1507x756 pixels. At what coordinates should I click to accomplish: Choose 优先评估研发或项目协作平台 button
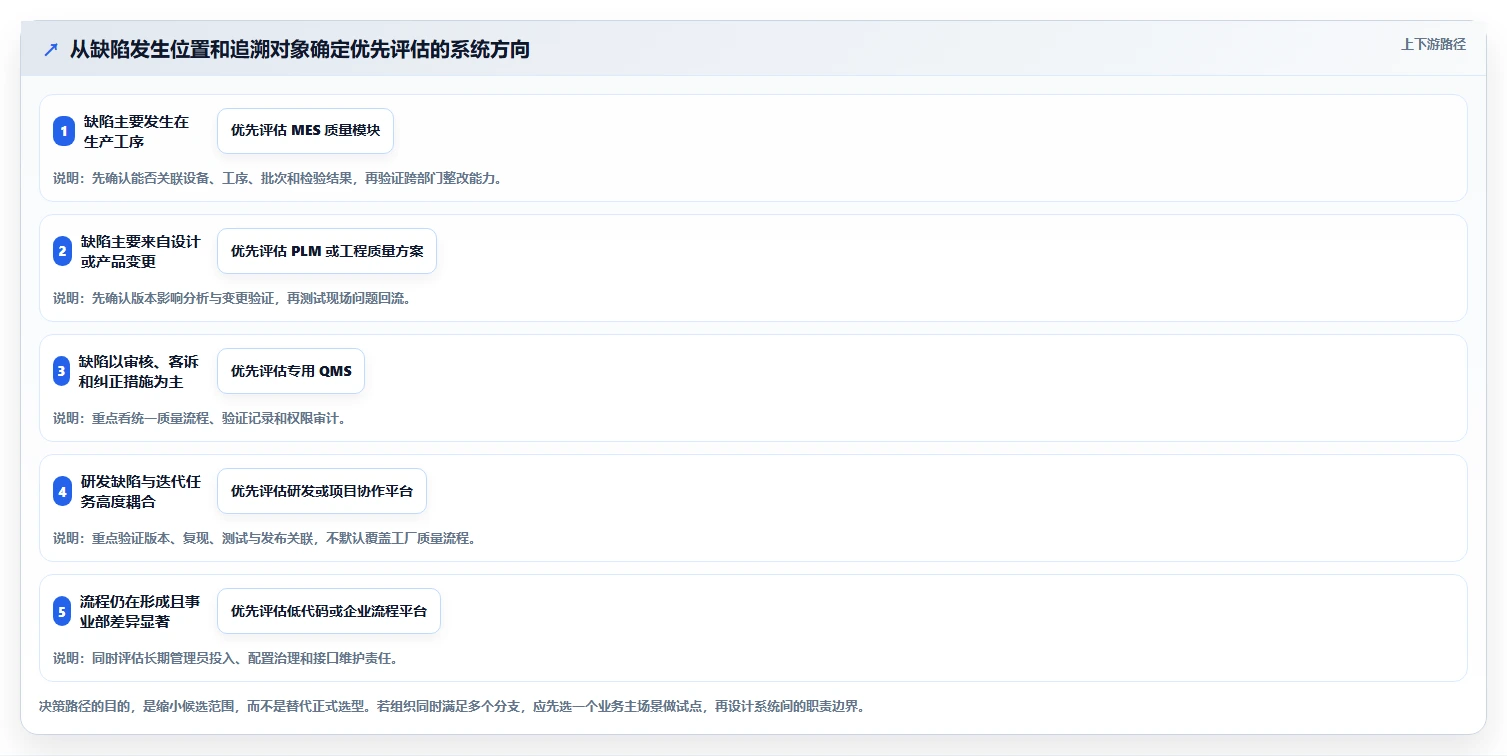click(x=322, y=491)
